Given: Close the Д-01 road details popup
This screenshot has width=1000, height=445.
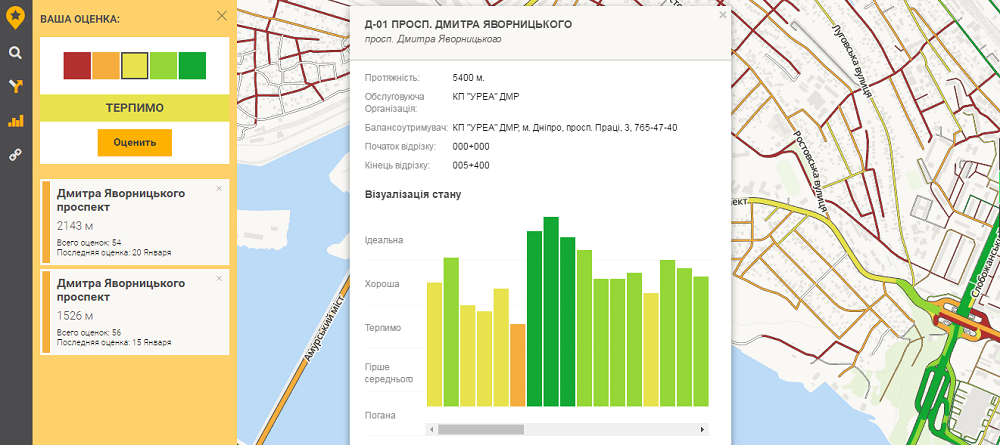Looking at the screenshot, I should pos(722,16).
